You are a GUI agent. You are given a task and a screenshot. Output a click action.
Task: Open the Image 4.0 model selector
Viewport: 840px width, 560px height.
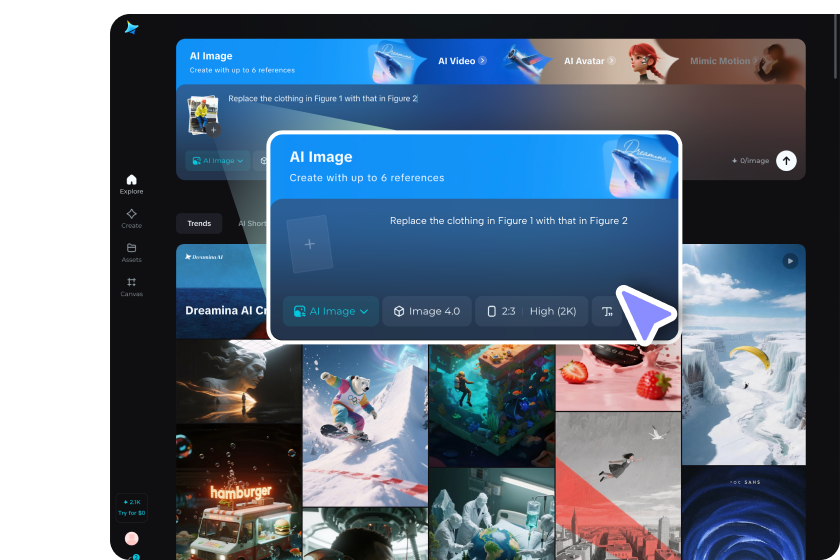[x=427, y=311]
